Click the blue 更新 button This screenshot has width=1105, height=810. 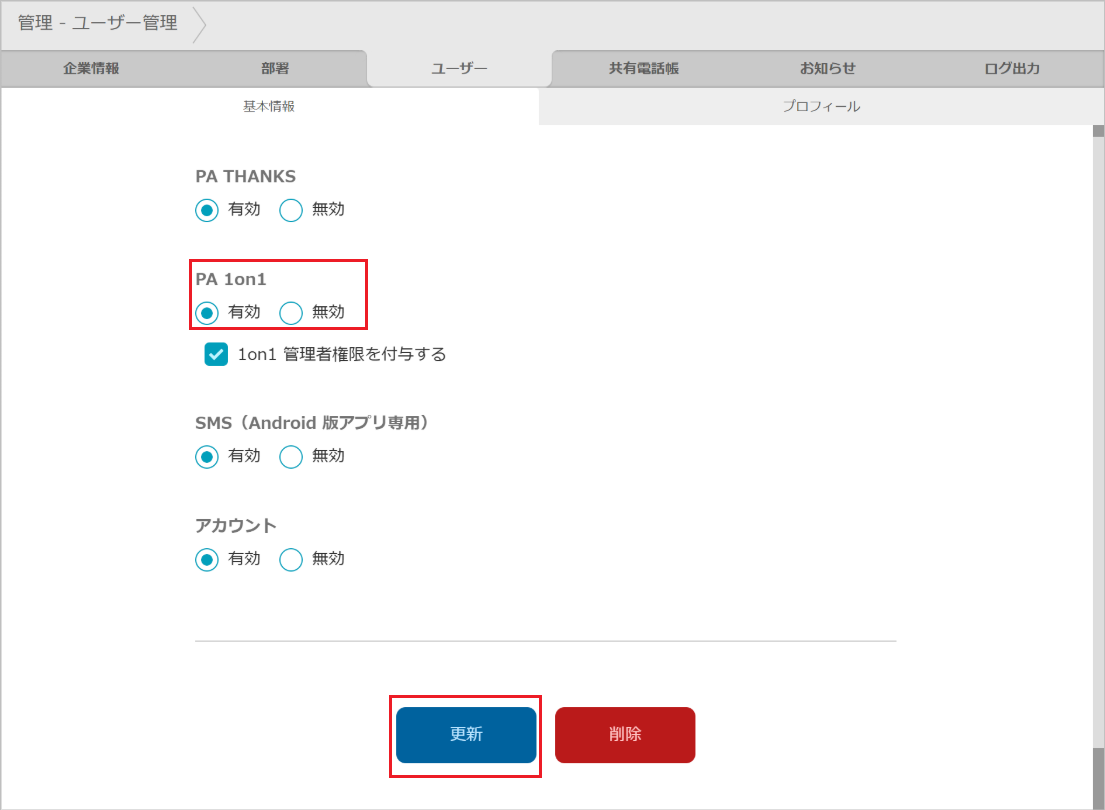click(x=466, y=735)
